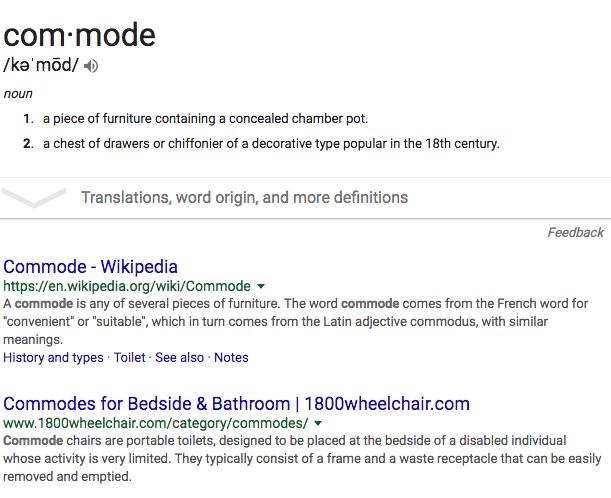Open the Feedback link

576,233
